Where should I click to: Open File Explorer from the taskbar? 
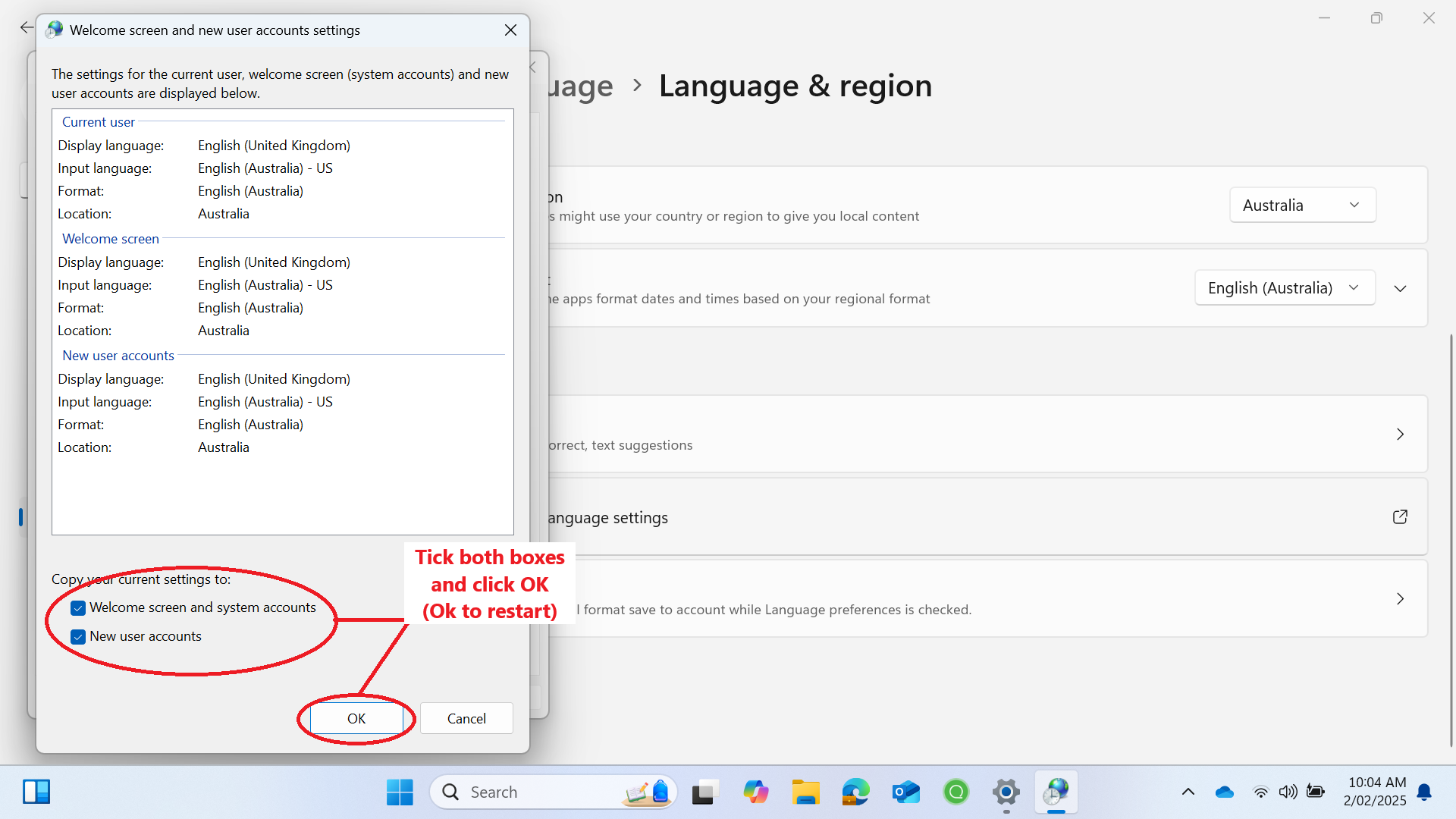[x=805, y=792]
